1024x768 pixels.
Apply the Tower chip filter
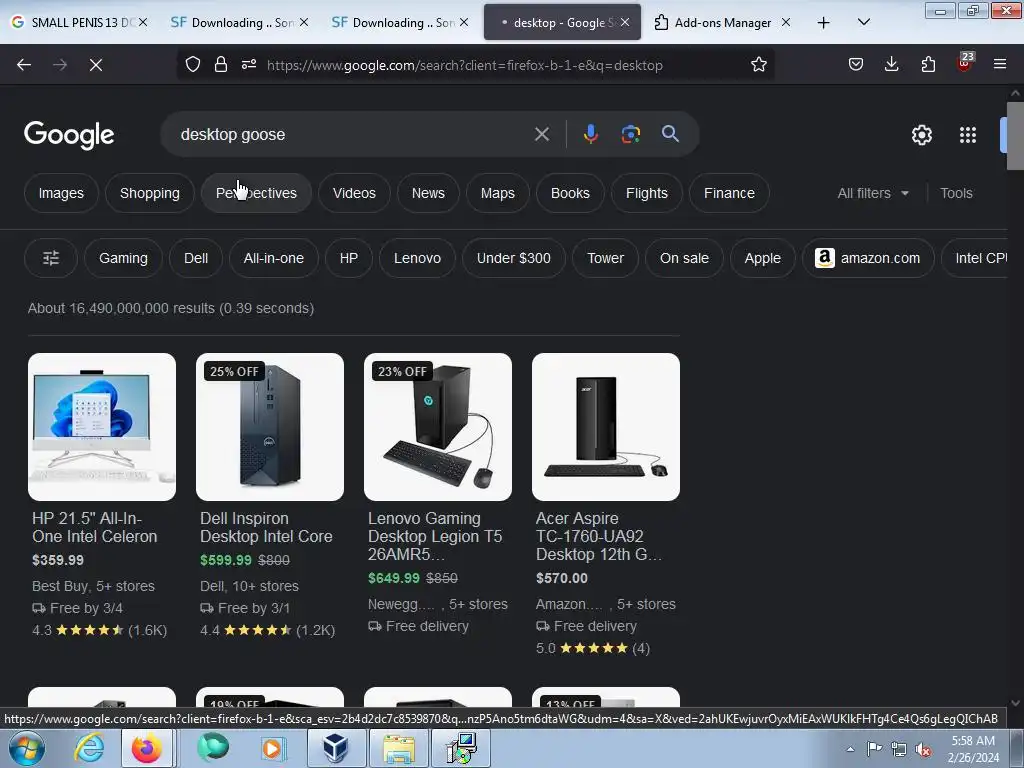pyautogui.click(x=605, y=258)
